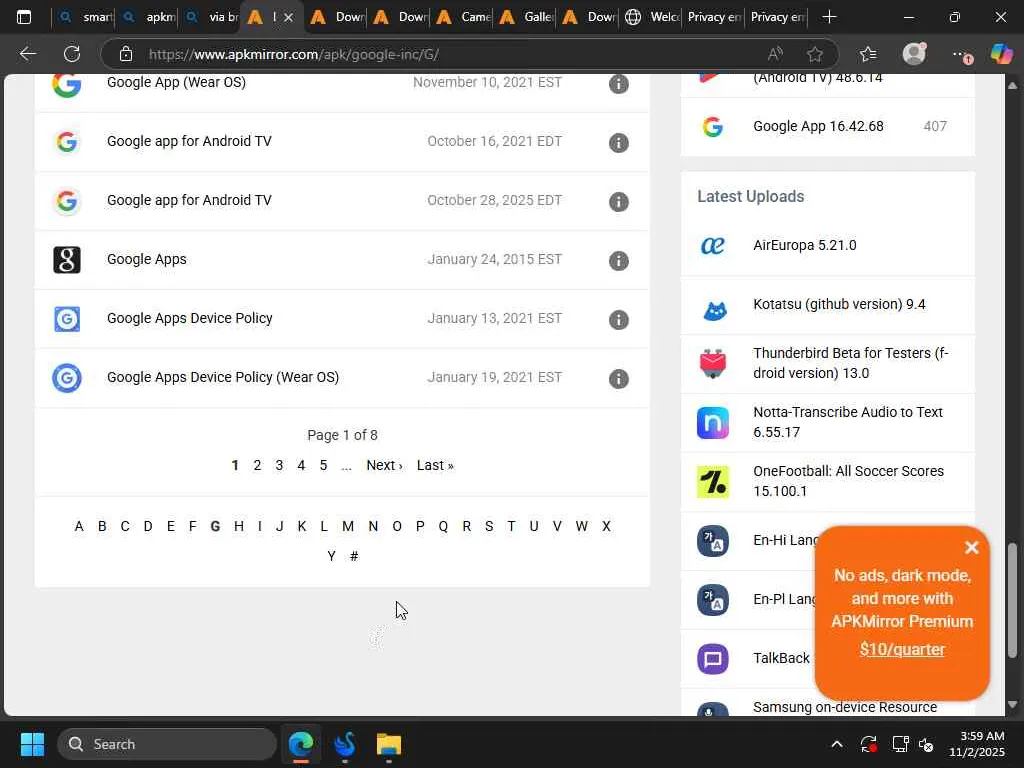Click the En-Pl language pack icon
This screenshot has height=768, width=1024.
(712, 600)
